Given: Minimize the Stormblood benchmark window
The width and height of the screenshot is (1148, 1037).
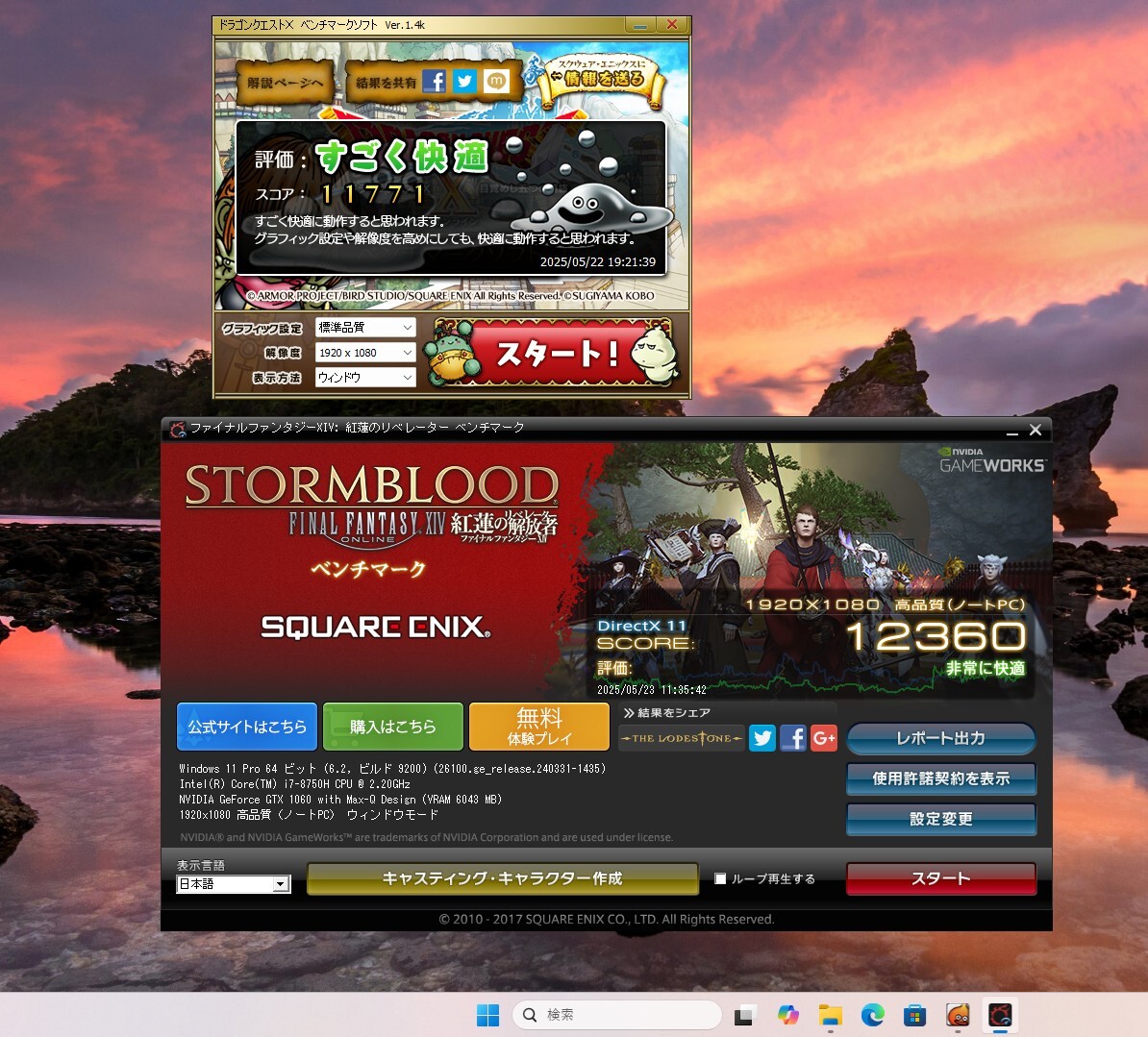Looking at the screenshot, I should pyautogui.click(x=1011, y=431).
